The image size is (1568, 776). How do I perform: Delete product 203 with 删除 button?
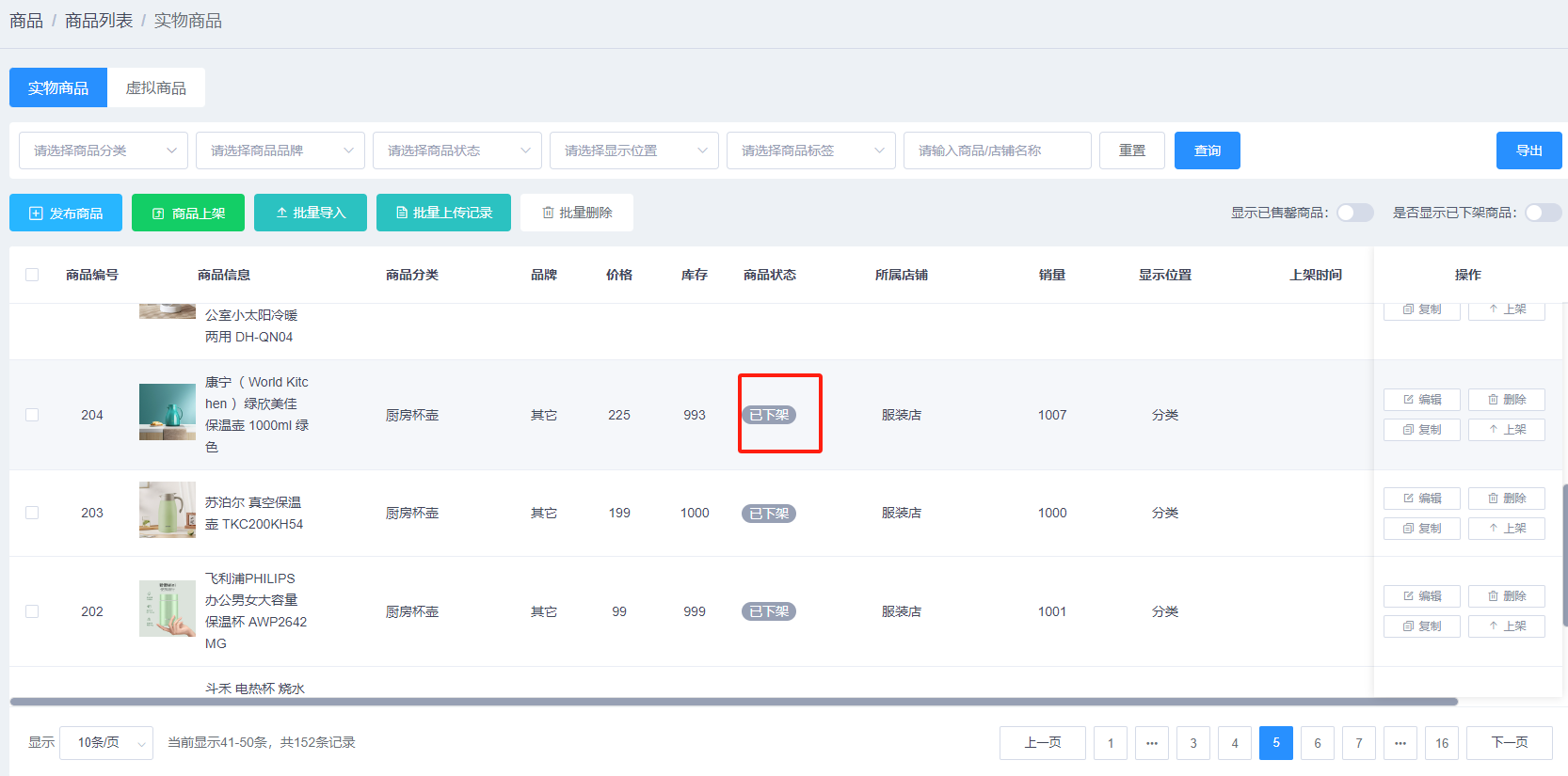[1506, 499]
